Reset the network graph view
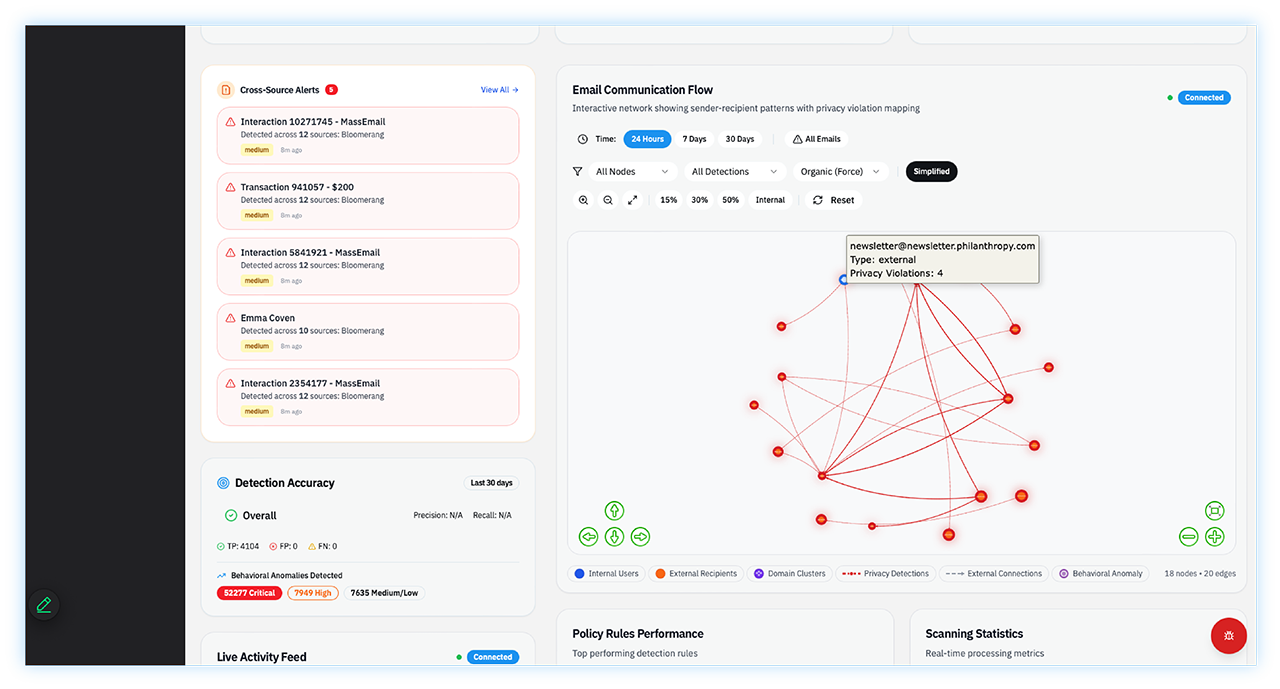This screenshot has height=689, width=1280. 833,200
